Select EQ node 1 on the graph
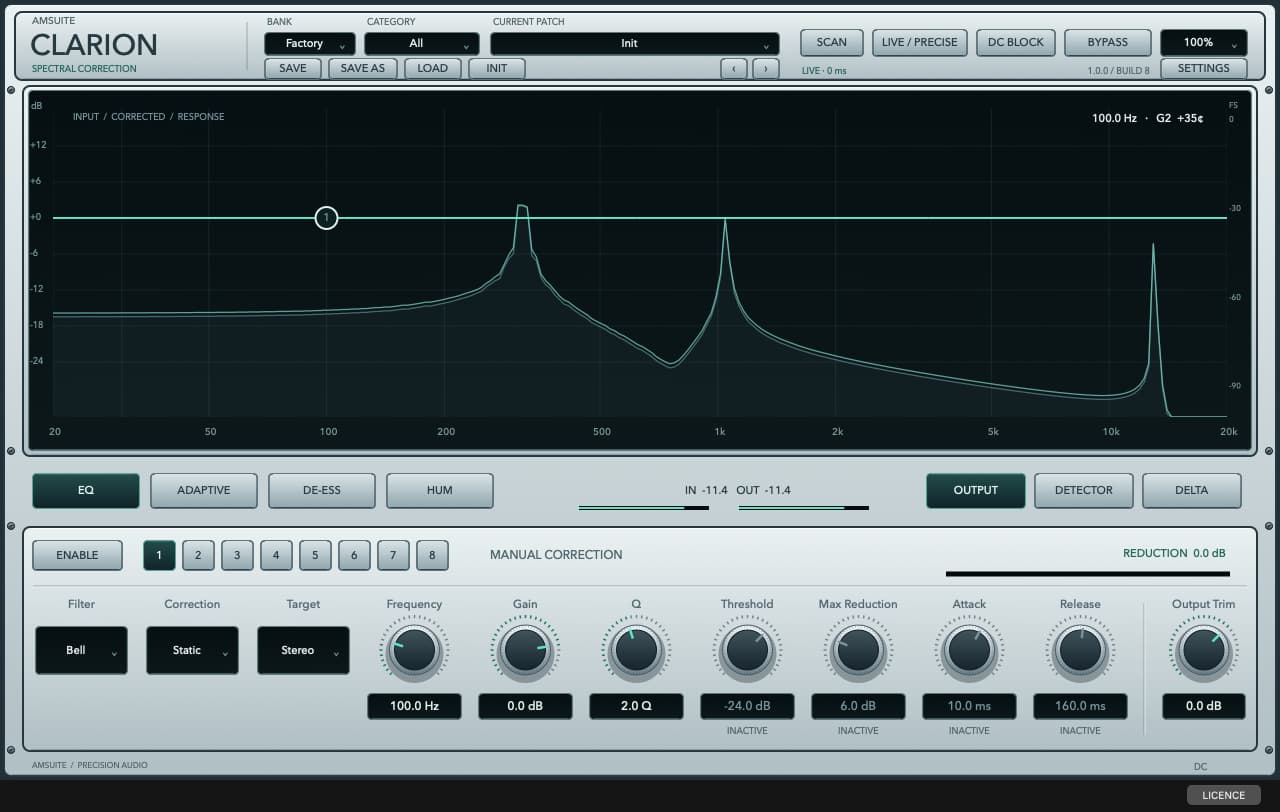This screenshot has height=812, width=1280. click(x=326, y=217)
